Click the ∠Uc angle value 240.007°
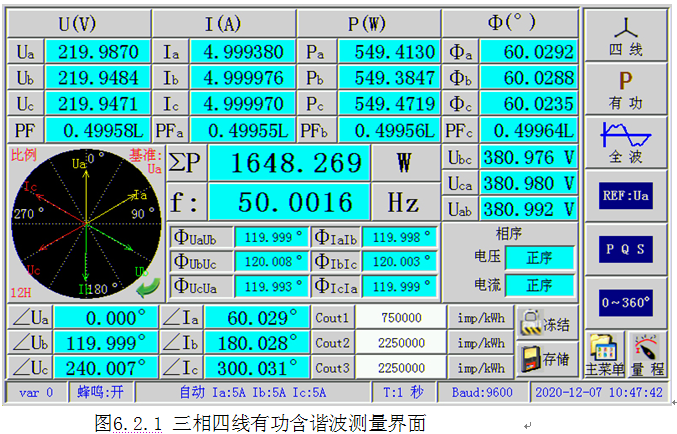This screenshot has height=434, width=677. (x=106, y=368)
